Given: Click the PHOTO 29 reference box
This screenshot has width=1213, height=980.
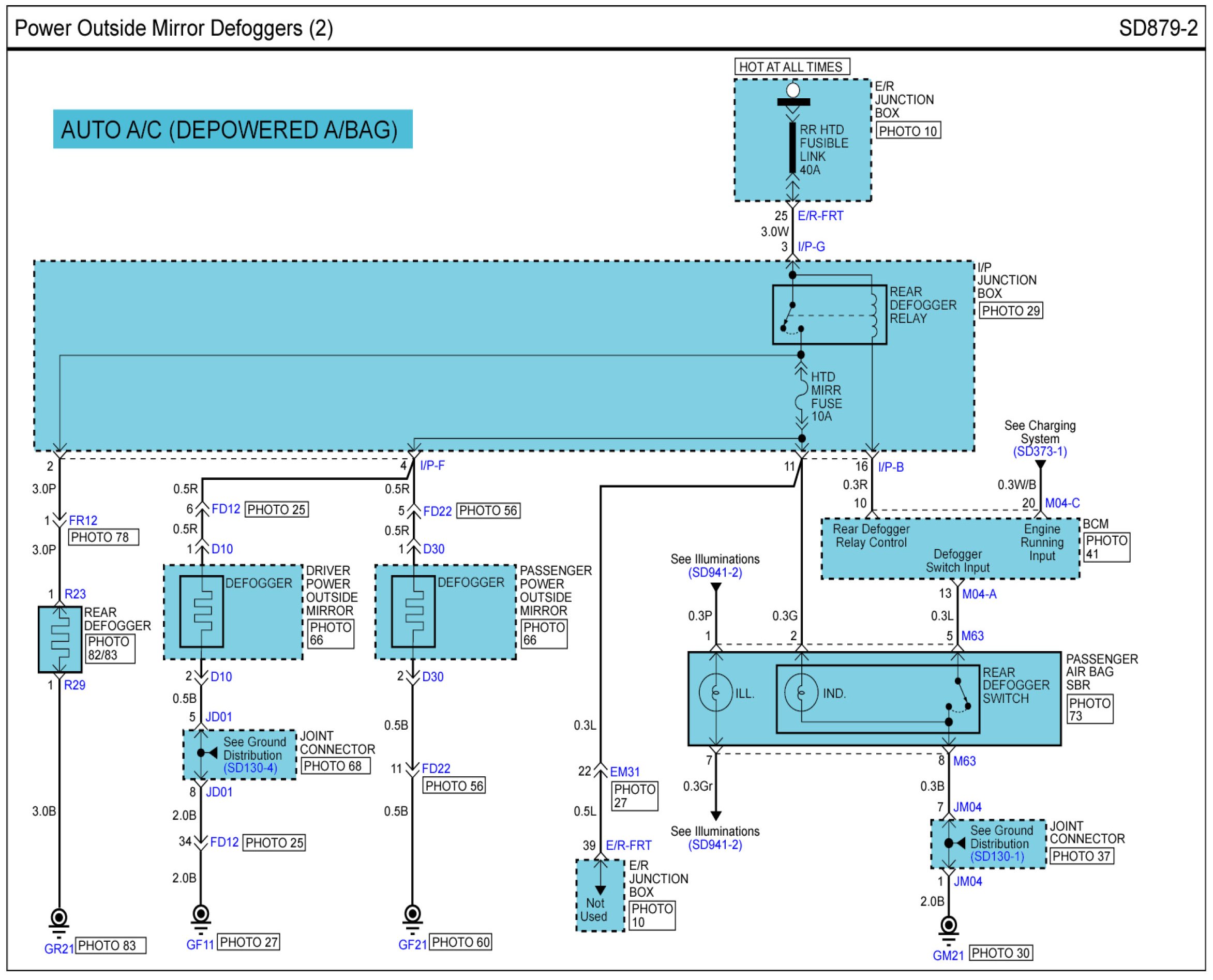Looking at the screenshot, I should pos(1010,311).
